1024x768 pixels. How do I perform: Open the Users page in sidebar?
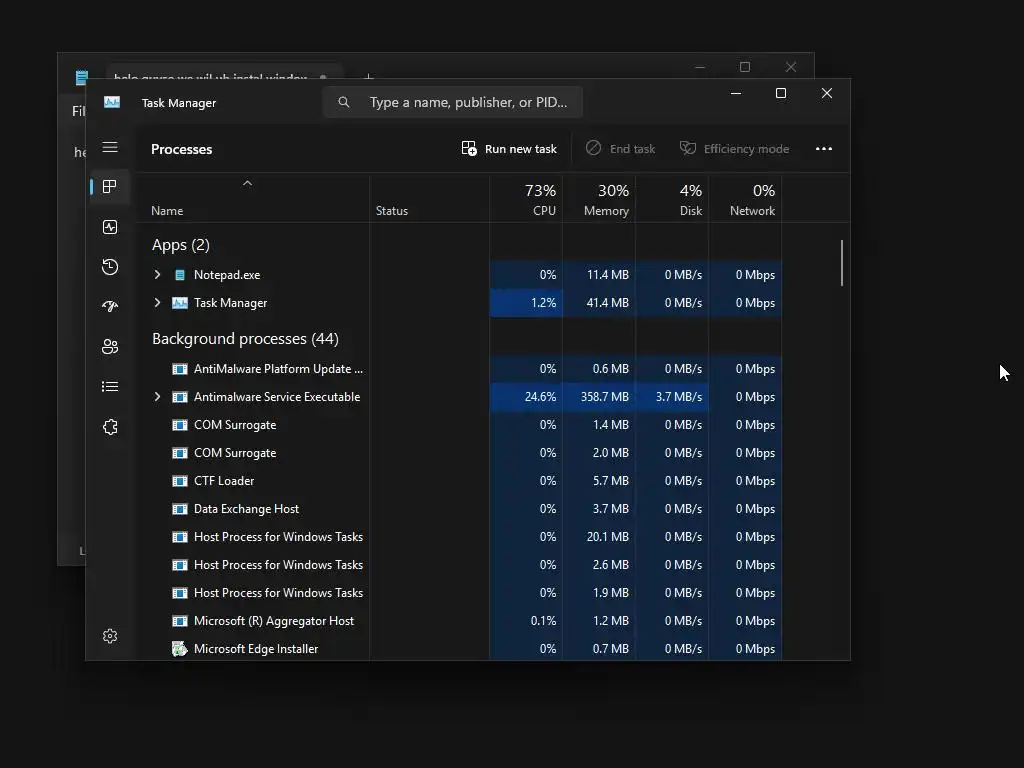point(110,346)
